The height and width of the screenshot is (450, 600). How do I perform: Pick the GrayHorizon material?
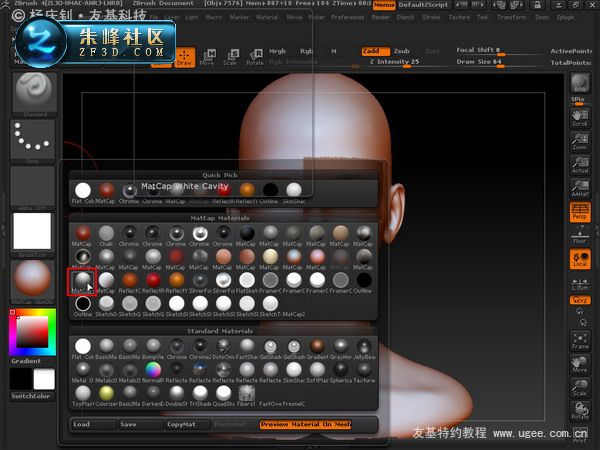pos(341,349)
